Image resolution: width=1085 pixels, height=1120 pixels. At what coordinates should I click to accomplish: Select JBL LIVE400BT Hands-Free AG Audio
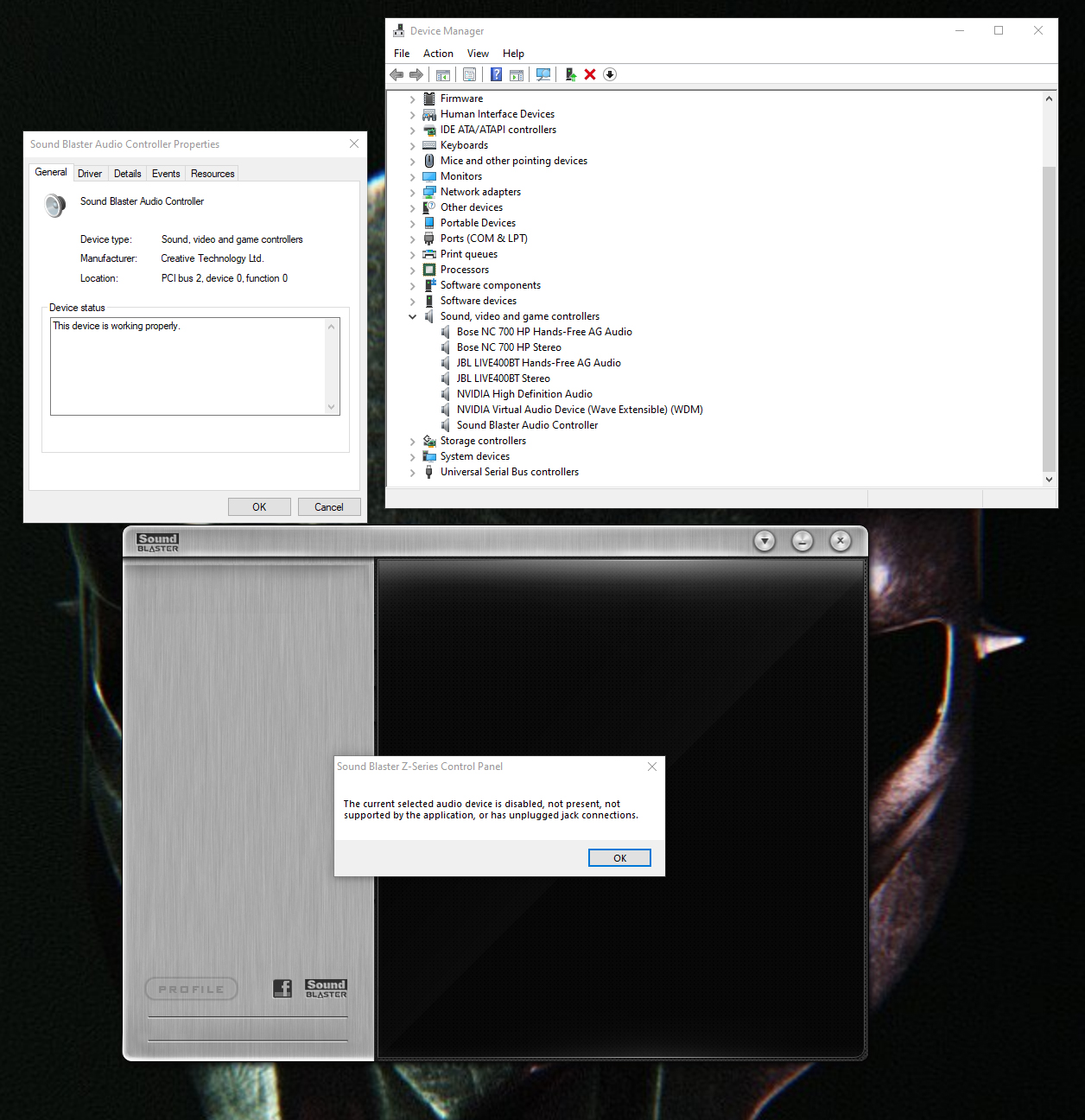point(538,363)
